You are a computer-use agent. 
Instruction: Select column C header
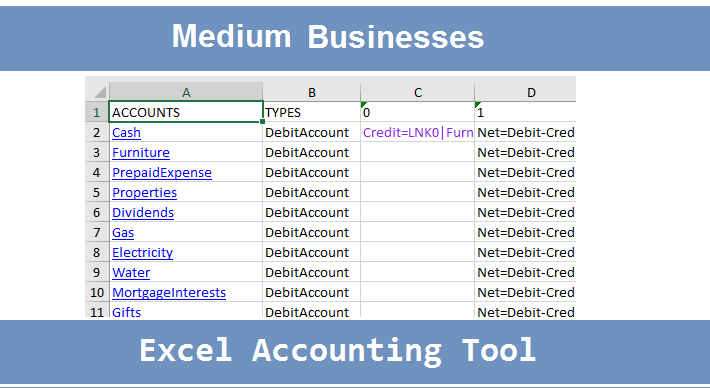pyautogui.click(x=417, y=92)
